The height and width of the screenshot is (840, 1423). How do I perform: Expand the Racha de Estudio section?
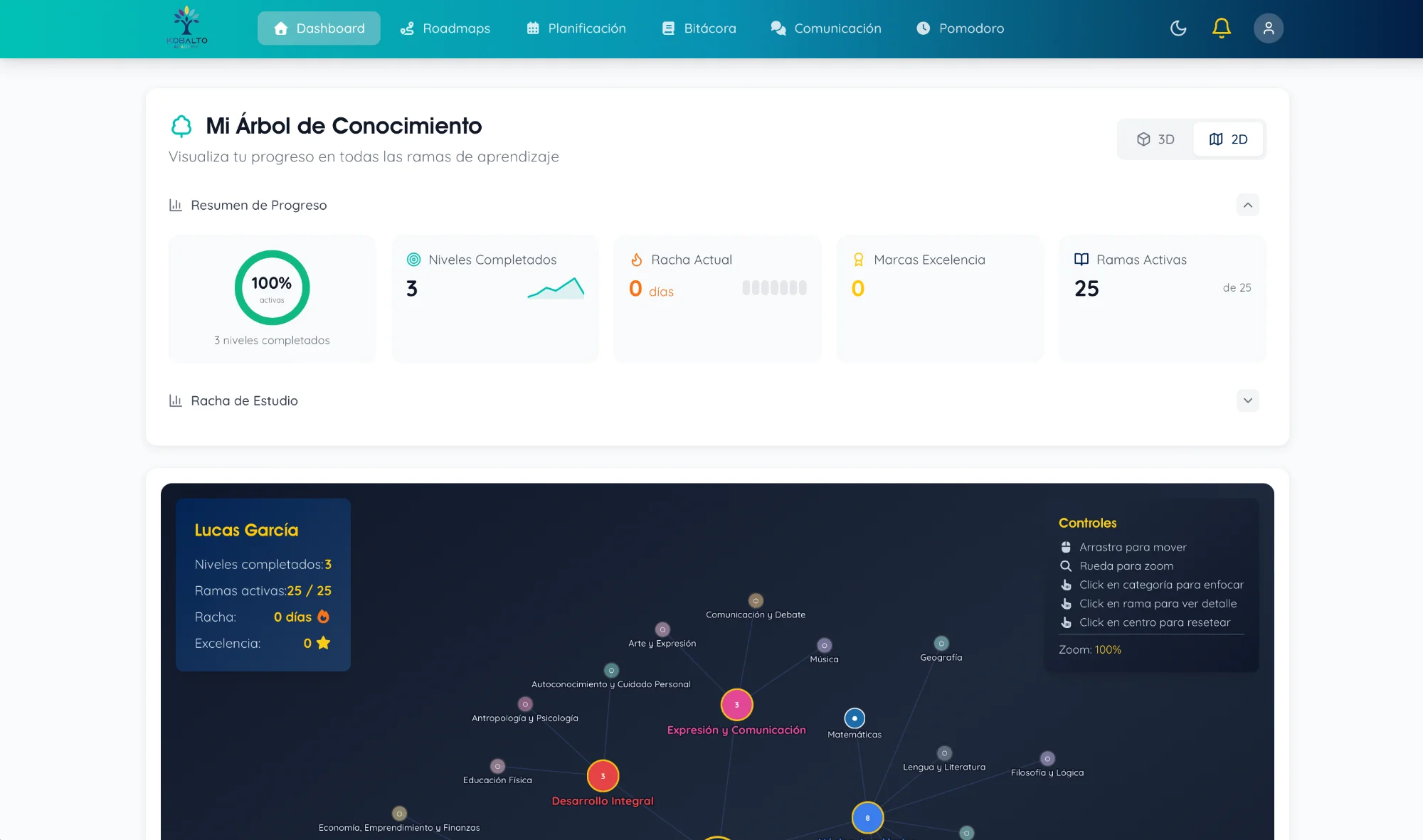tap(1247, 400)
